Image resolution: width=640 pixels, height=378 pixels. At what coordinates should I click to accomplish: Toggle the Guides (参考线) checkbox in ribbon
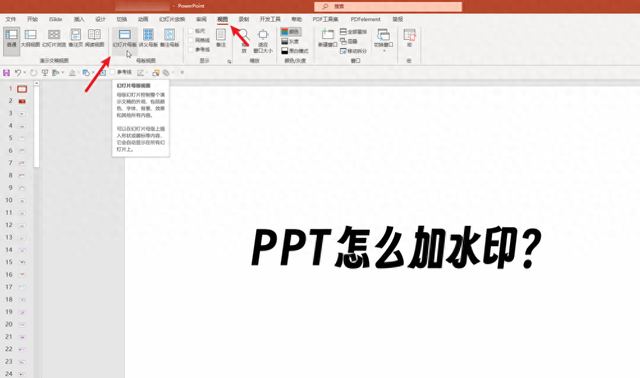[191, 49]
